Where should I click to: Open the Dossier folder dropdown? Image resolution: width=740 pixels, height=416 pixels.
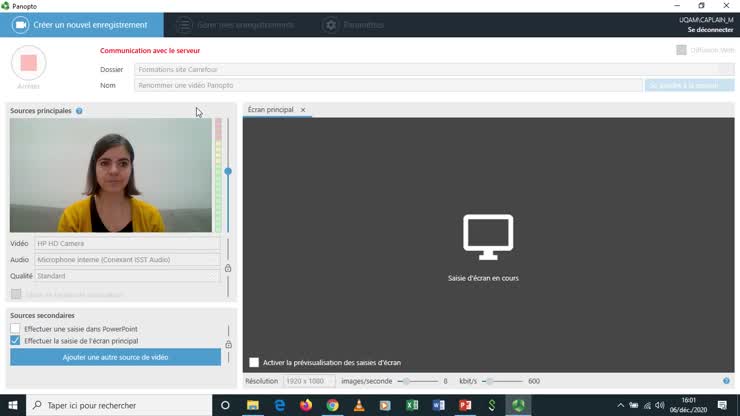coord(434,69)
